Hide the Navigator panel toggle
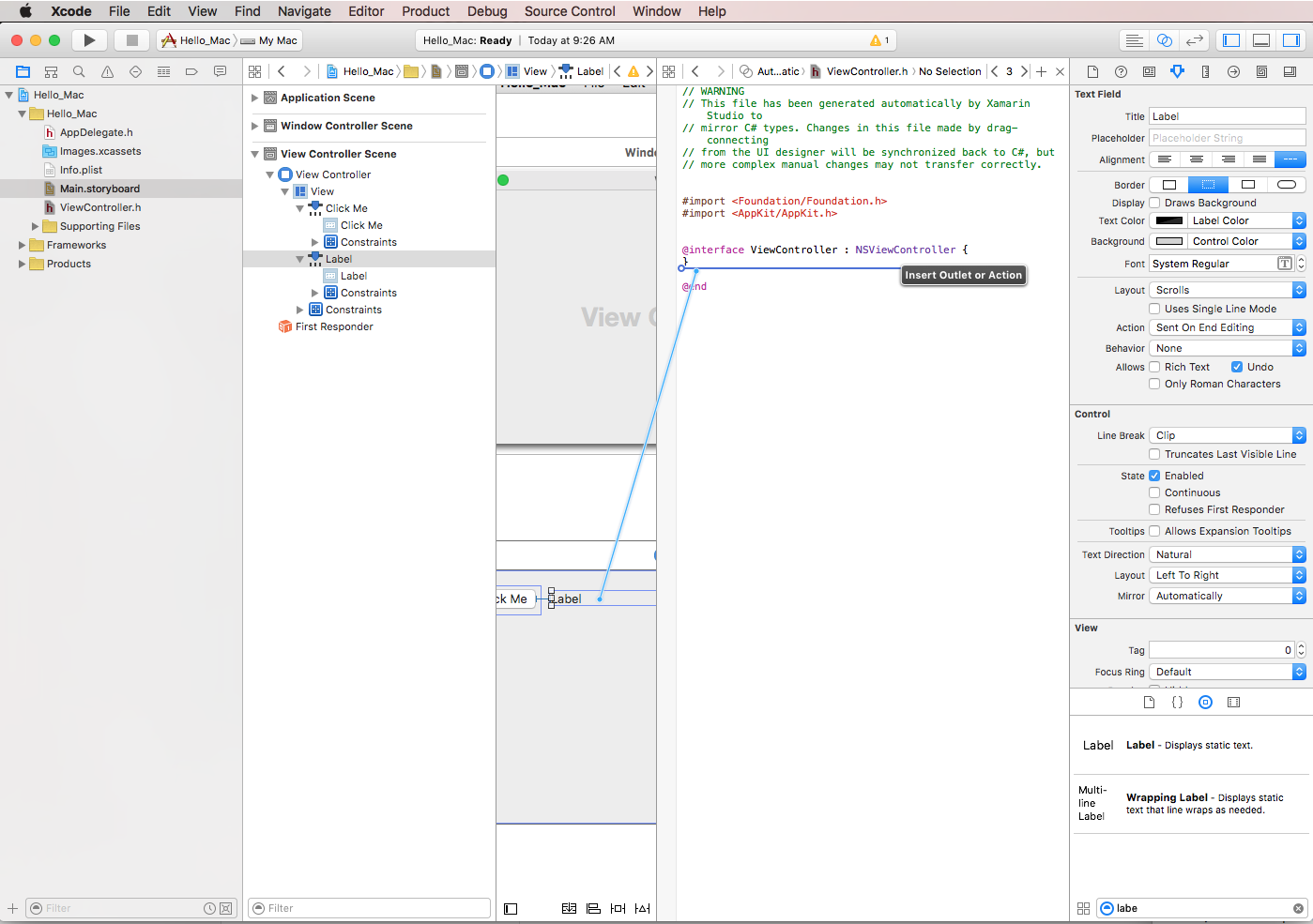Image resolution: width=1313 pixels, height=924 pixels. (x=1231, y=40)
